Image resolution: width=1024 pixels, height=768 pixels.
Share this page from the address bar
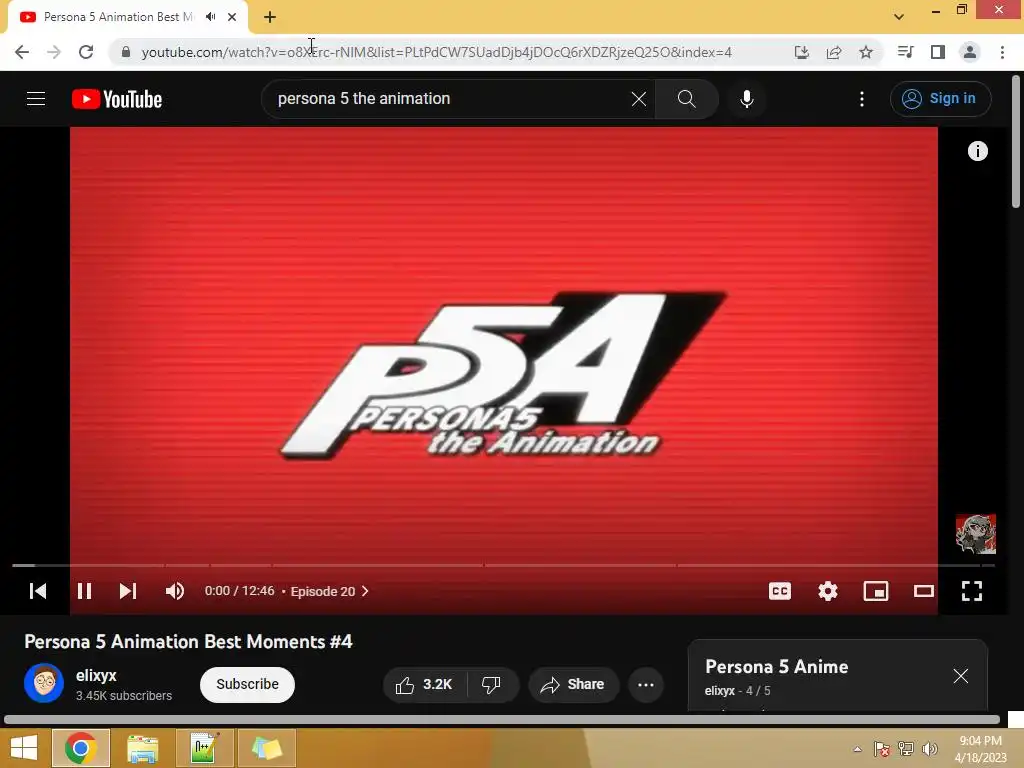tap(834, 52)
